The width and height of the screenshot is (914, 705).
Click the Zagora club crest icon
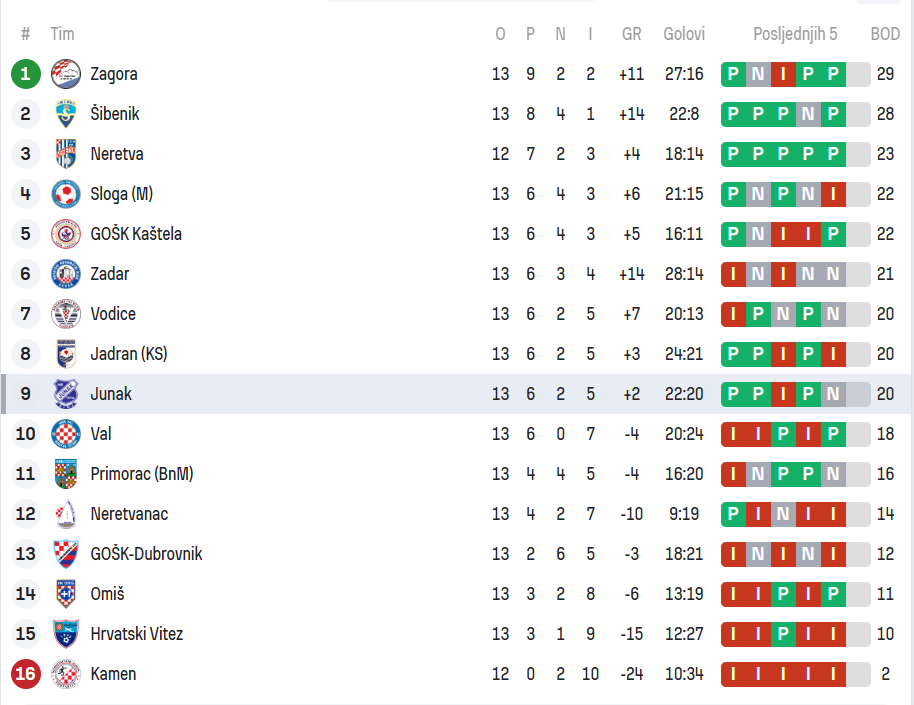(66, 74)
